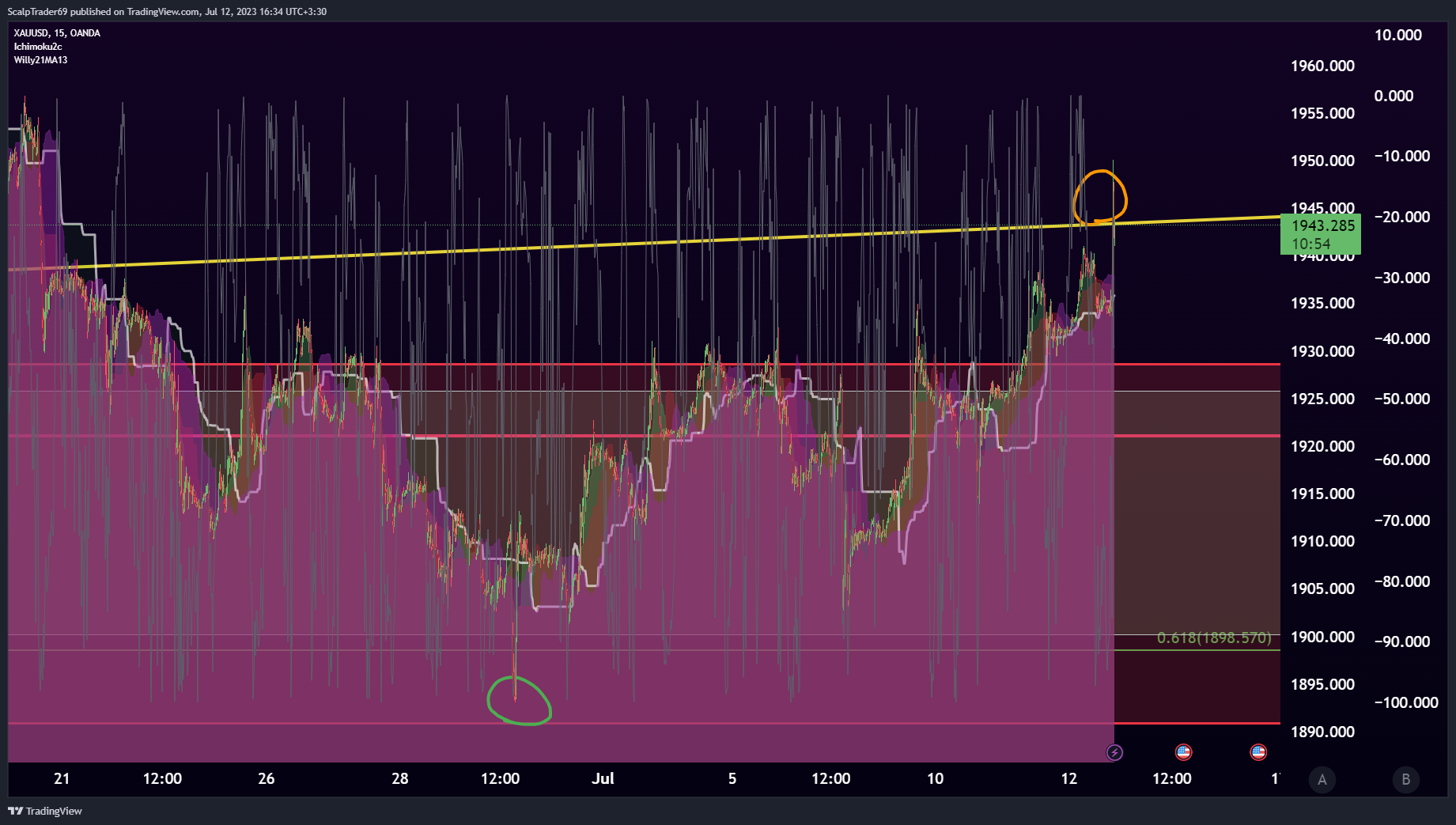Open the second US flag economic event
The height and width of the screenshot is (825, 1456).
tap(1258, 752)
